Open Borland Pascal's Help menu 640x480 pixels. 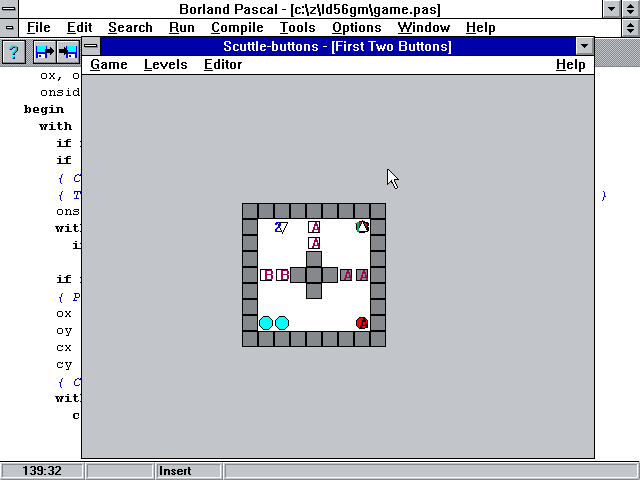[x=480, y=27]
